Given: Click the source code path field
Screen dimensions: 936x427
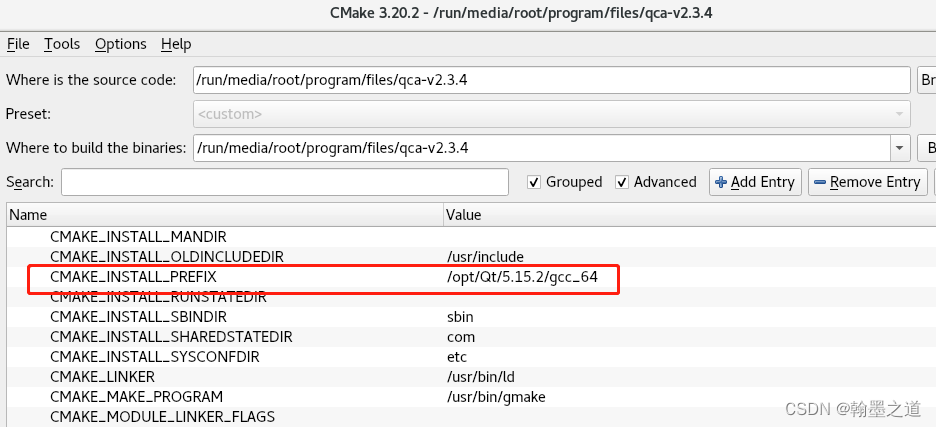Looking at the screenshot, I should pos(551,80).
